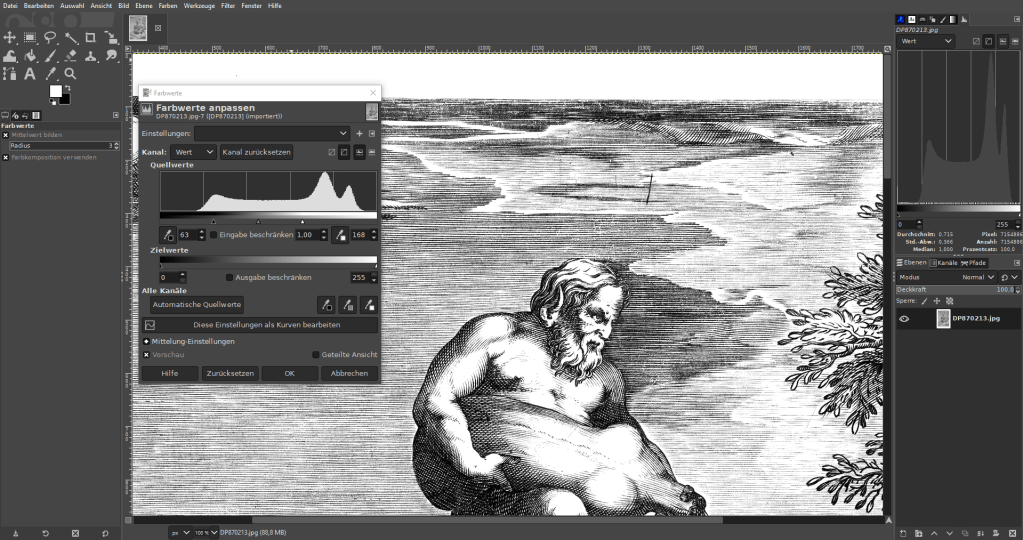Viewport: 1023px width, 540px height.
Task: Click the white point eyedropper next to 168
Action: (x=340, y=235)
